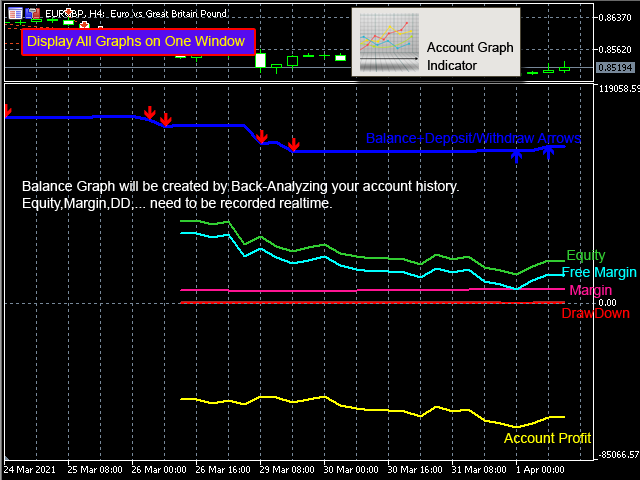
Task: Click time axis label '30 Mar 00:00'
Action: click(351, 469)
